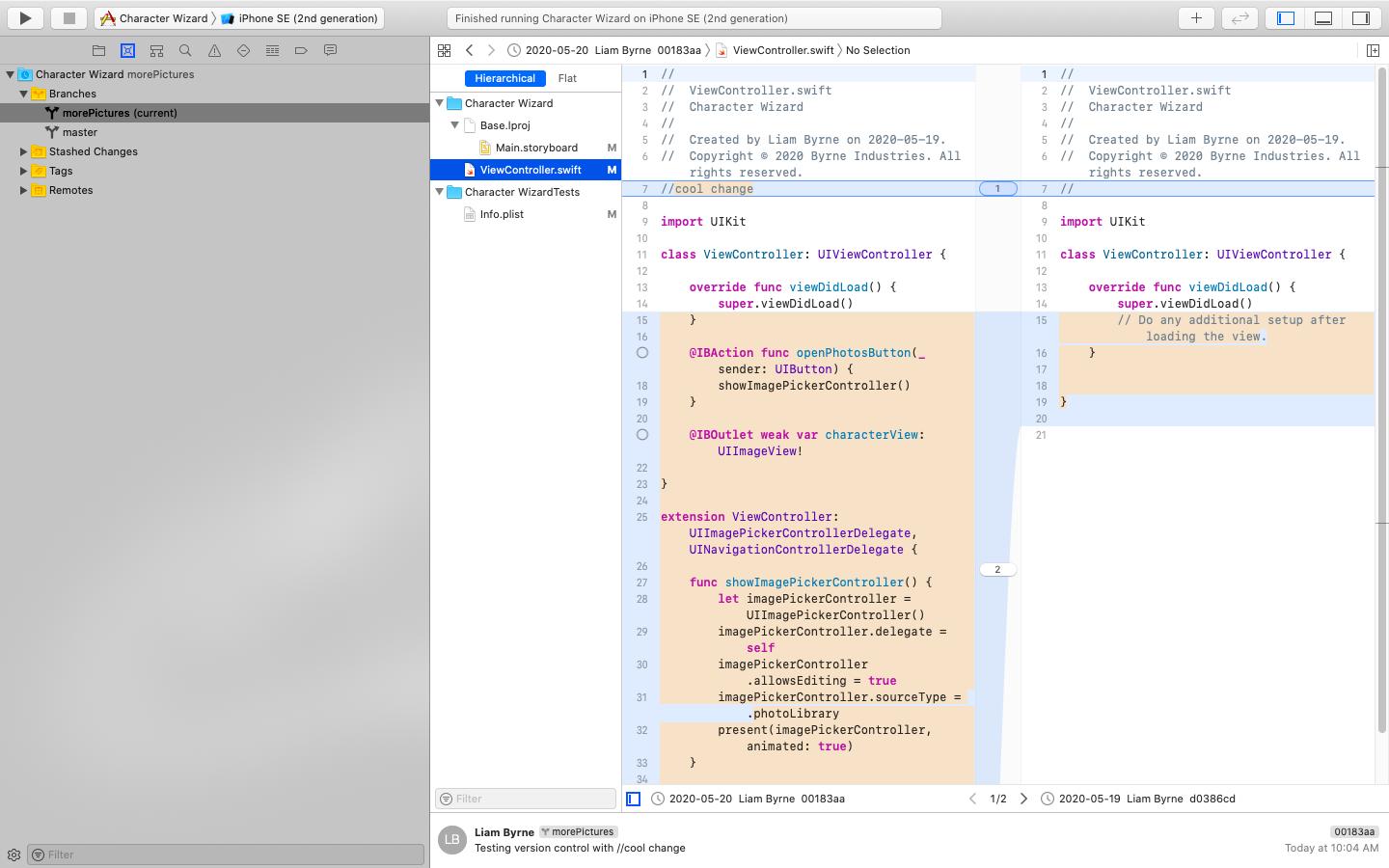The width and height of the screenshot is (1389, 868).
Task: Open the Project navigator
Action: click(x=98, y=50)
